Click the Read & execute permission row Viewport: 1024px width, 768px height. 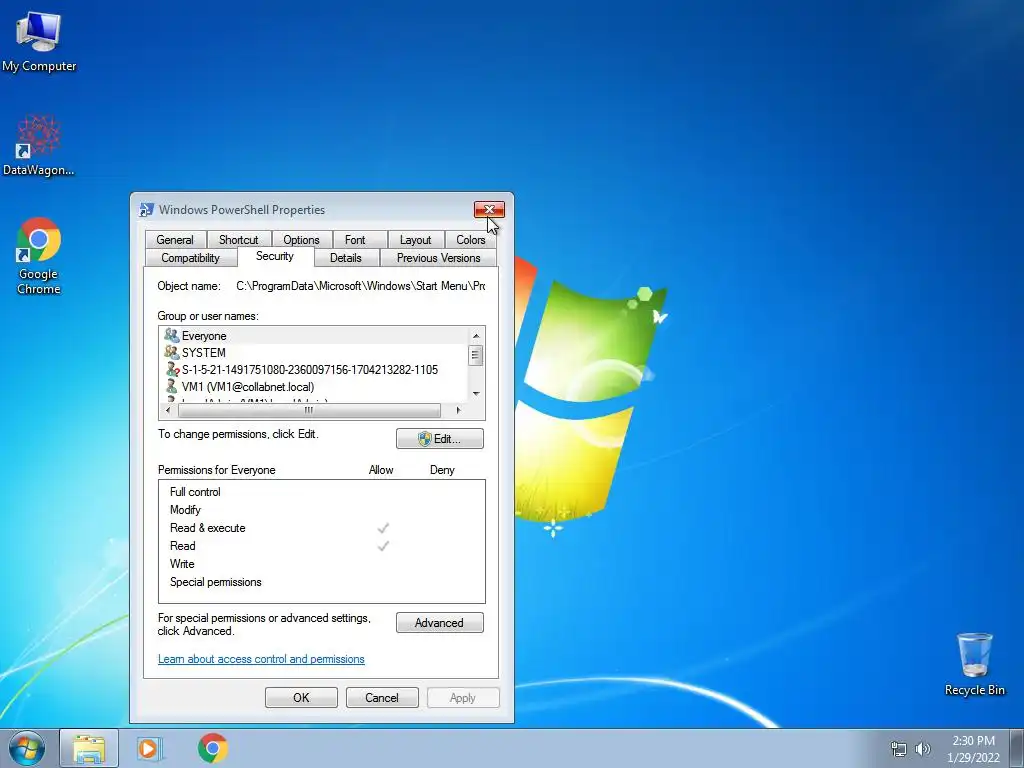[321, 528]
